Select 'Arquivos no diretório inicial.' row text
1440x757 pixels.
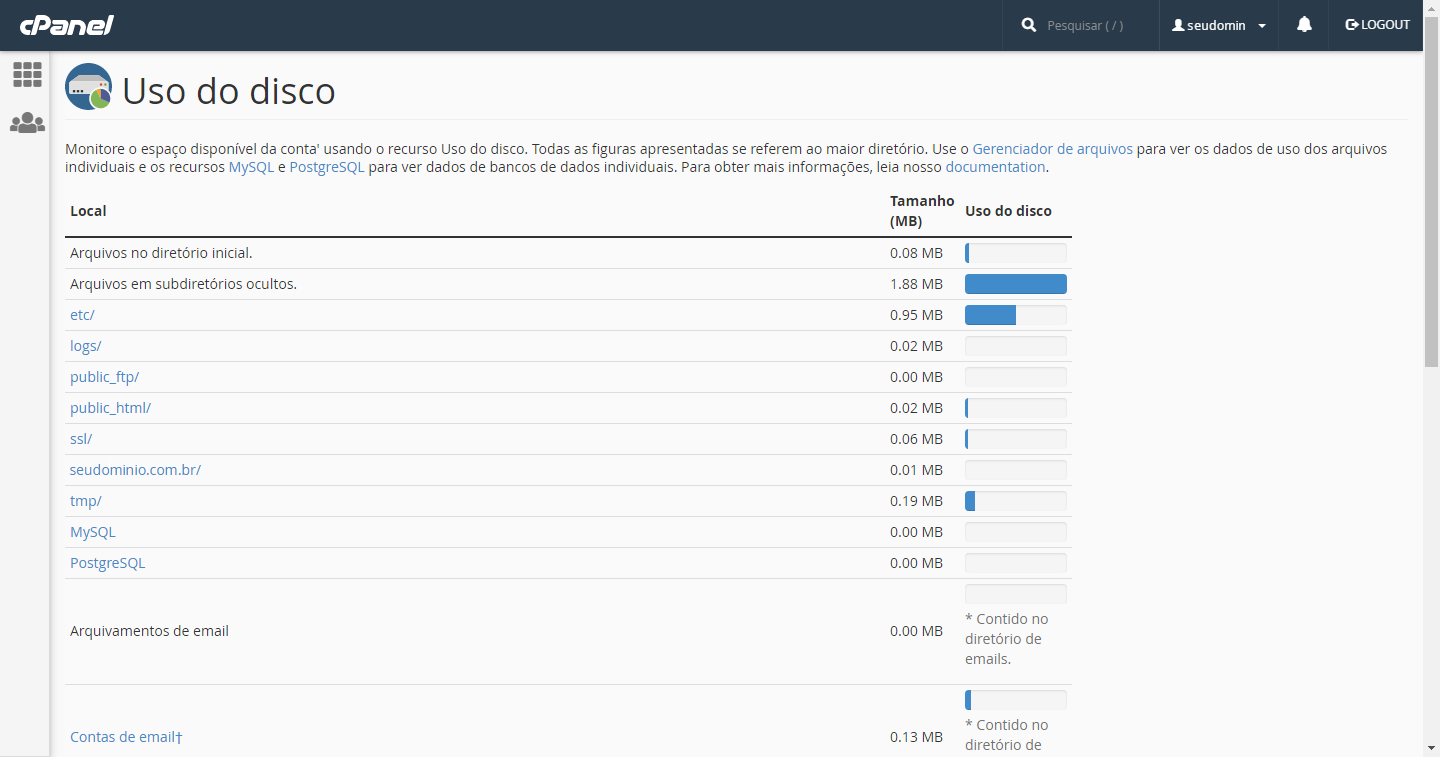coord(161,253)
